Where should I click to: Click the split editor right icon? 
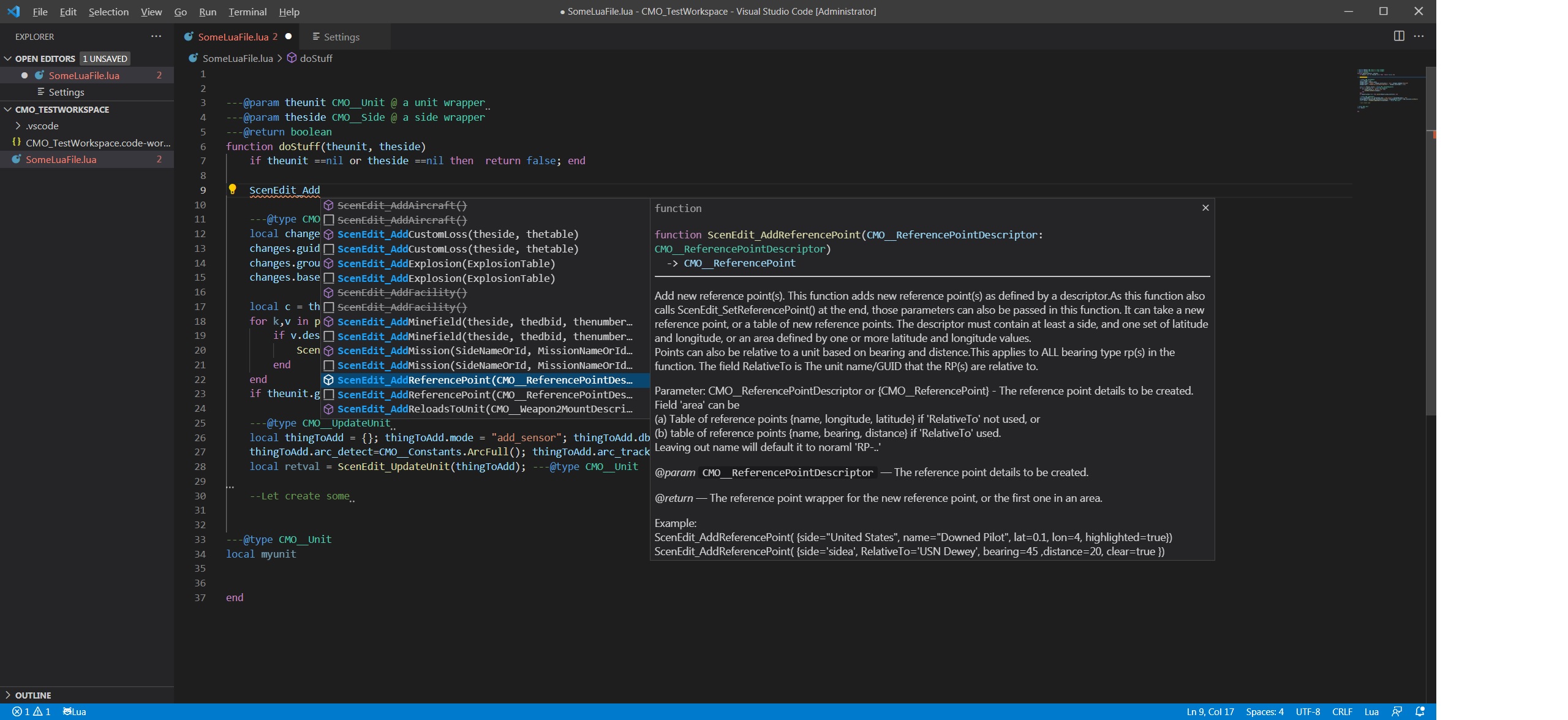click(1399, 36)
